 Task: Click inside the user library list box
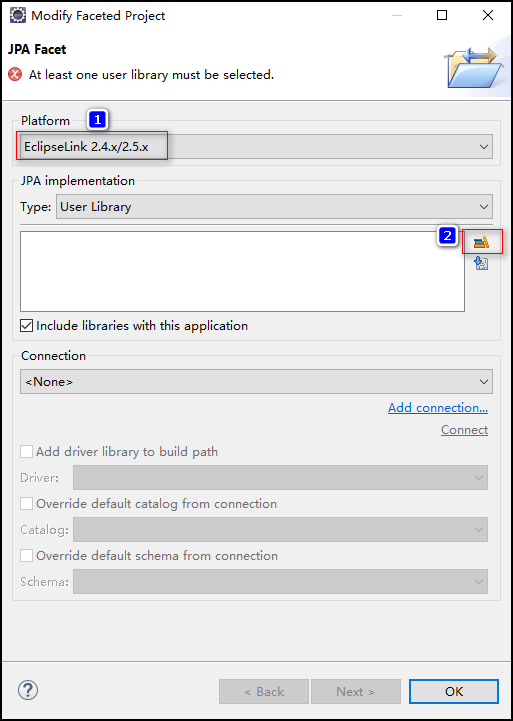click(x=242, y=271)
